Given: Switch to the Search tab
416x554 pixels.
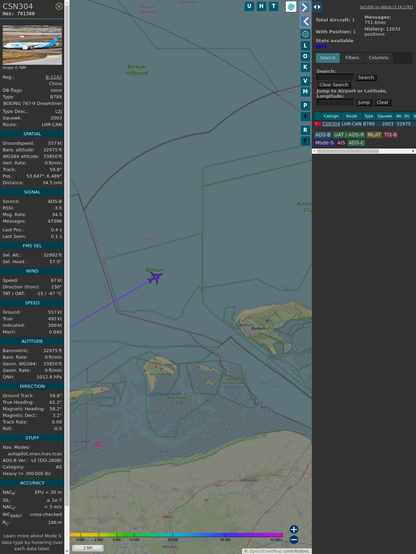Looking at the screenshot, I should (328, 58).
